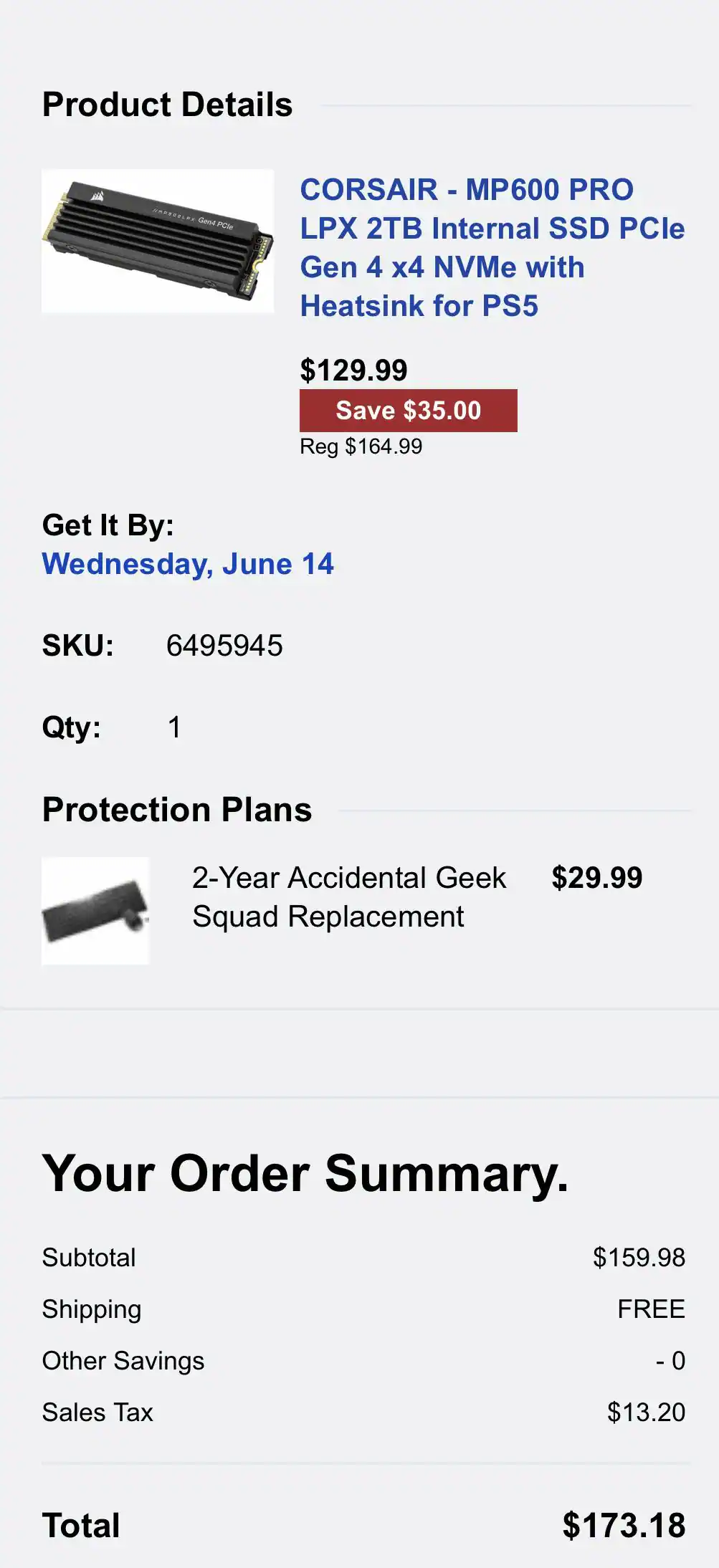719x1568 pixels.
Task: Click the $13.20 sales tax amount
Action: click(x=646, y=1412)
